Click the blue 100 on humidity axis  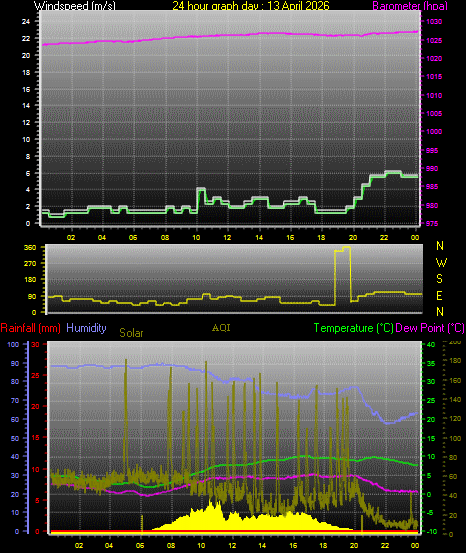click(x=13, y=345)
